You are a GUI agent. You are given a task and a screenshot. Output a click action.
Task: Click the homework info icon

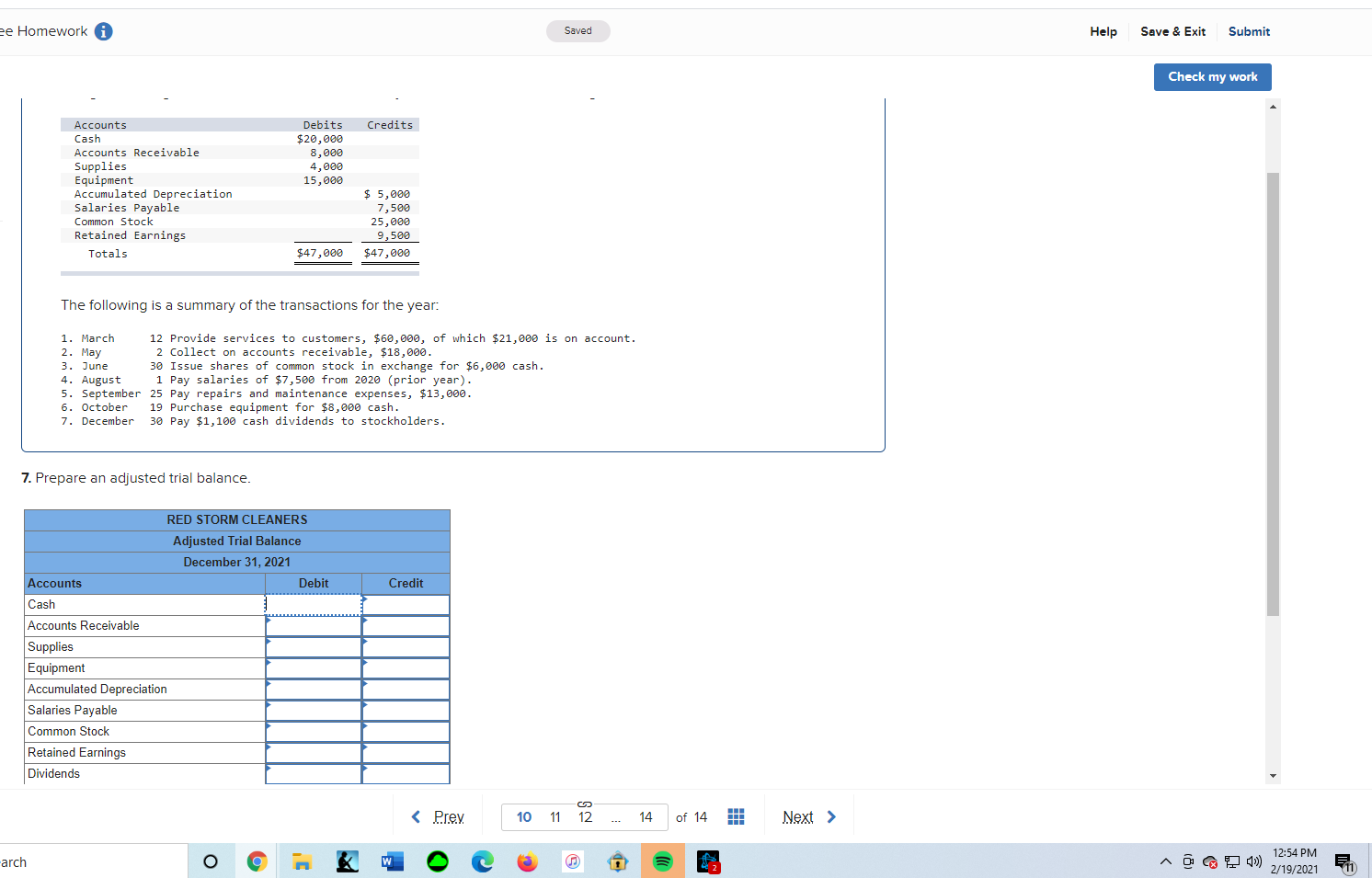(102, 30)
